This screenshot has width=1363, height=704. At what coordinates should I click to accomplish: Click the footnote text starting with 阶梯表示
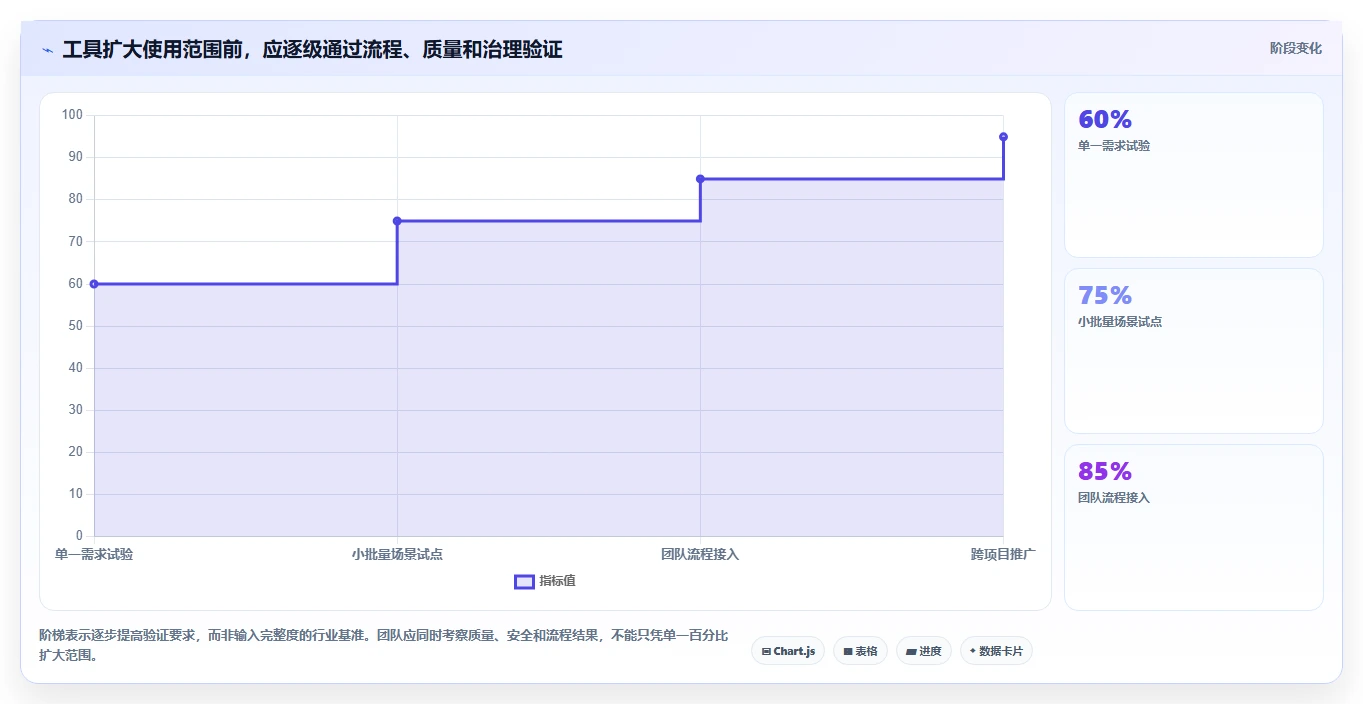(383, 645)
